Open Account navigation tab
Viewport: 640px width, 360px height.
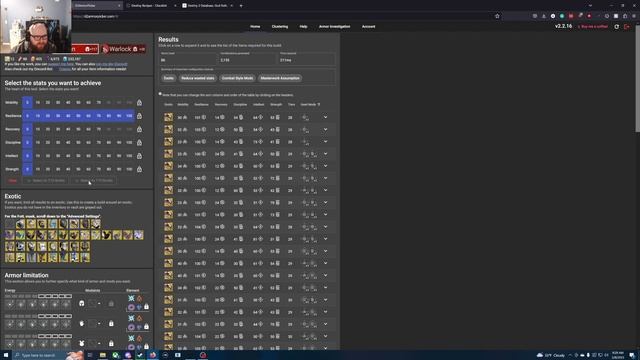click(368, 27)
